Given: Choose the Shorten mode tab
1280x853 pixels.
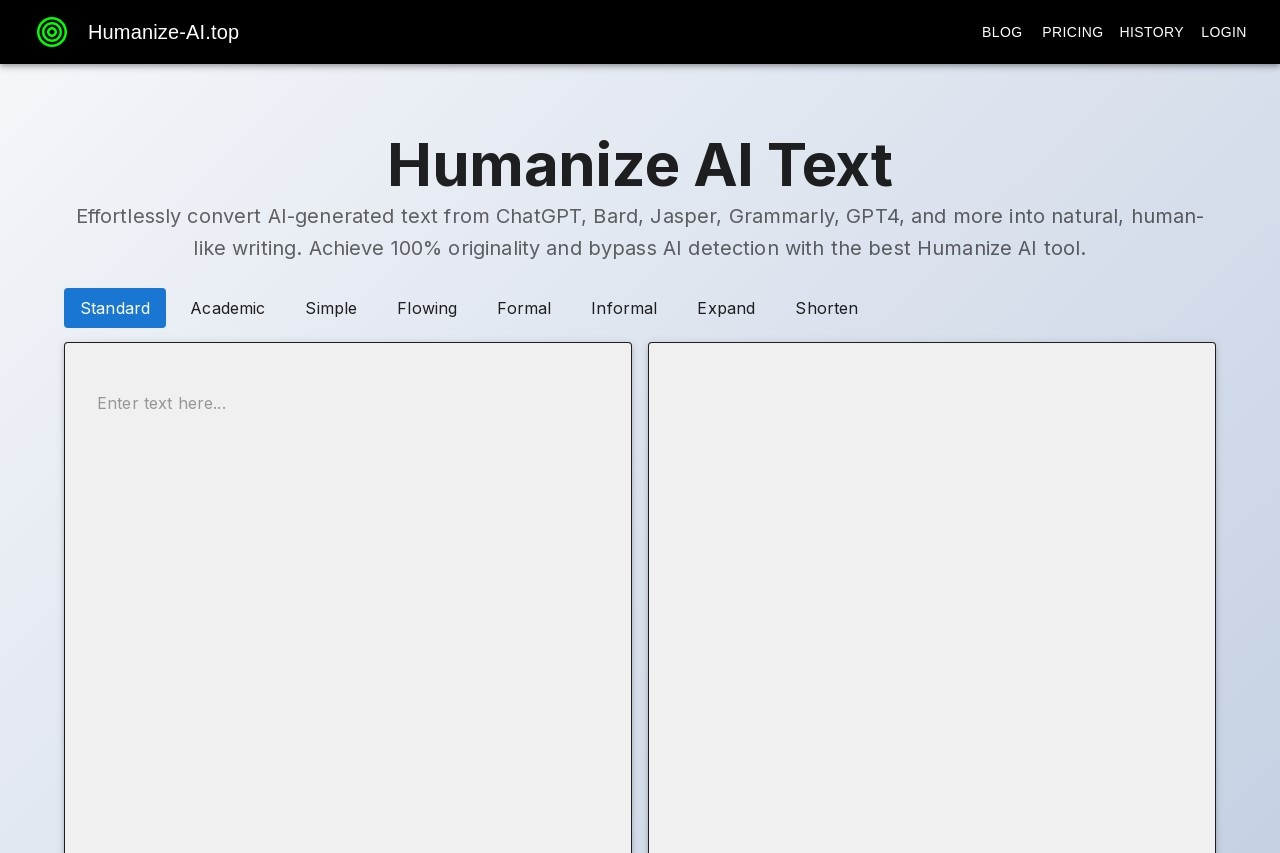Looking at the screenshot, I should click(827, 308).
